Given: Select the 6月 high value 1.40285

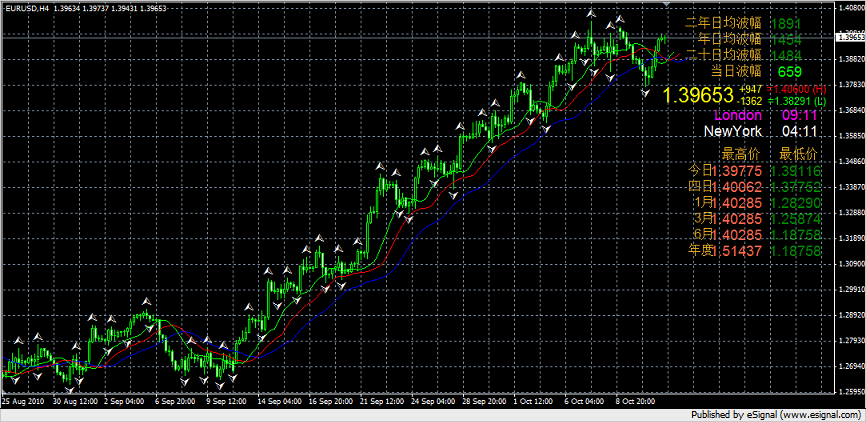Looking at the screenshot, I should click(x=737, y=235).
